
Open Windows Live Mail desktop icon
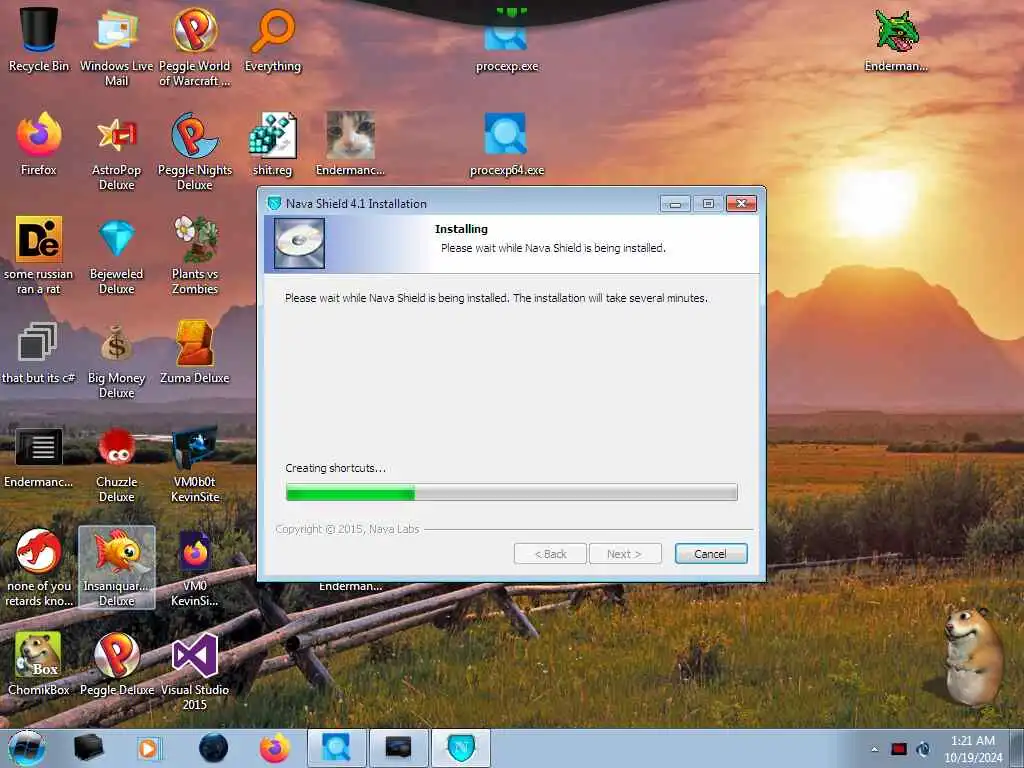click(116, 46)
